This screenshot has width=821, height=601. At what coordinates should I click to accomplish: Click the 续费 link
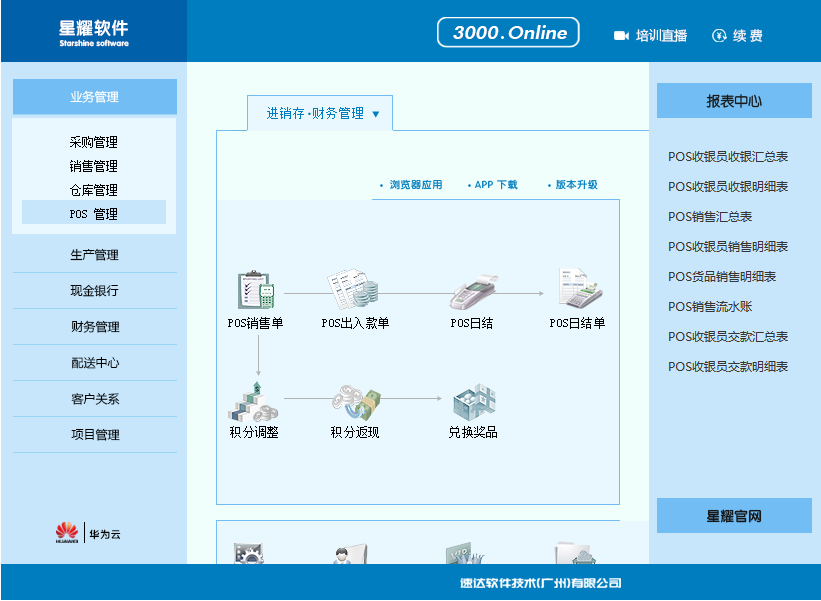748,36
